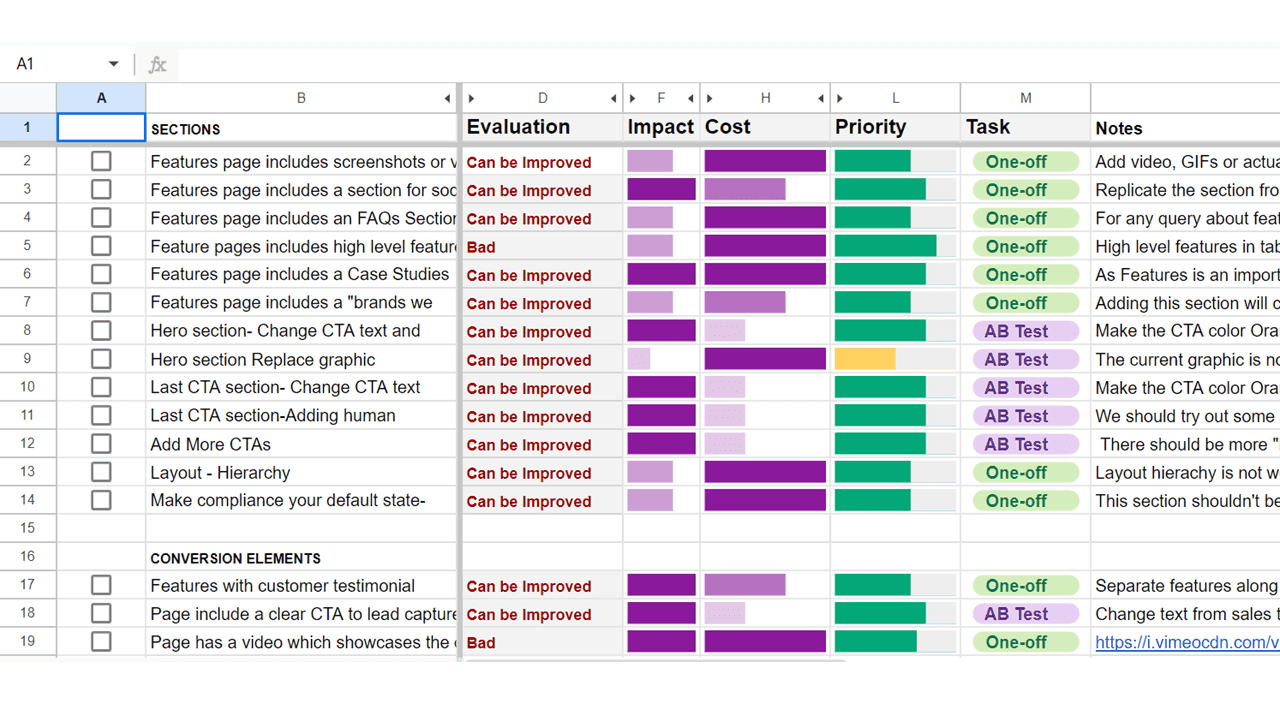Open the Name Box dropdown arrow
1280x720 pixels.
[x=113, y=63]
